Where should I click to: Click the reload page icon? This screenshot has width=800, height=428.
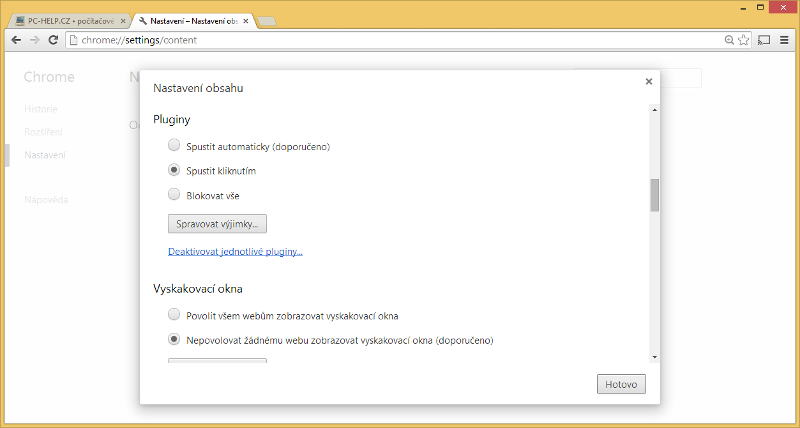point(53,40)
